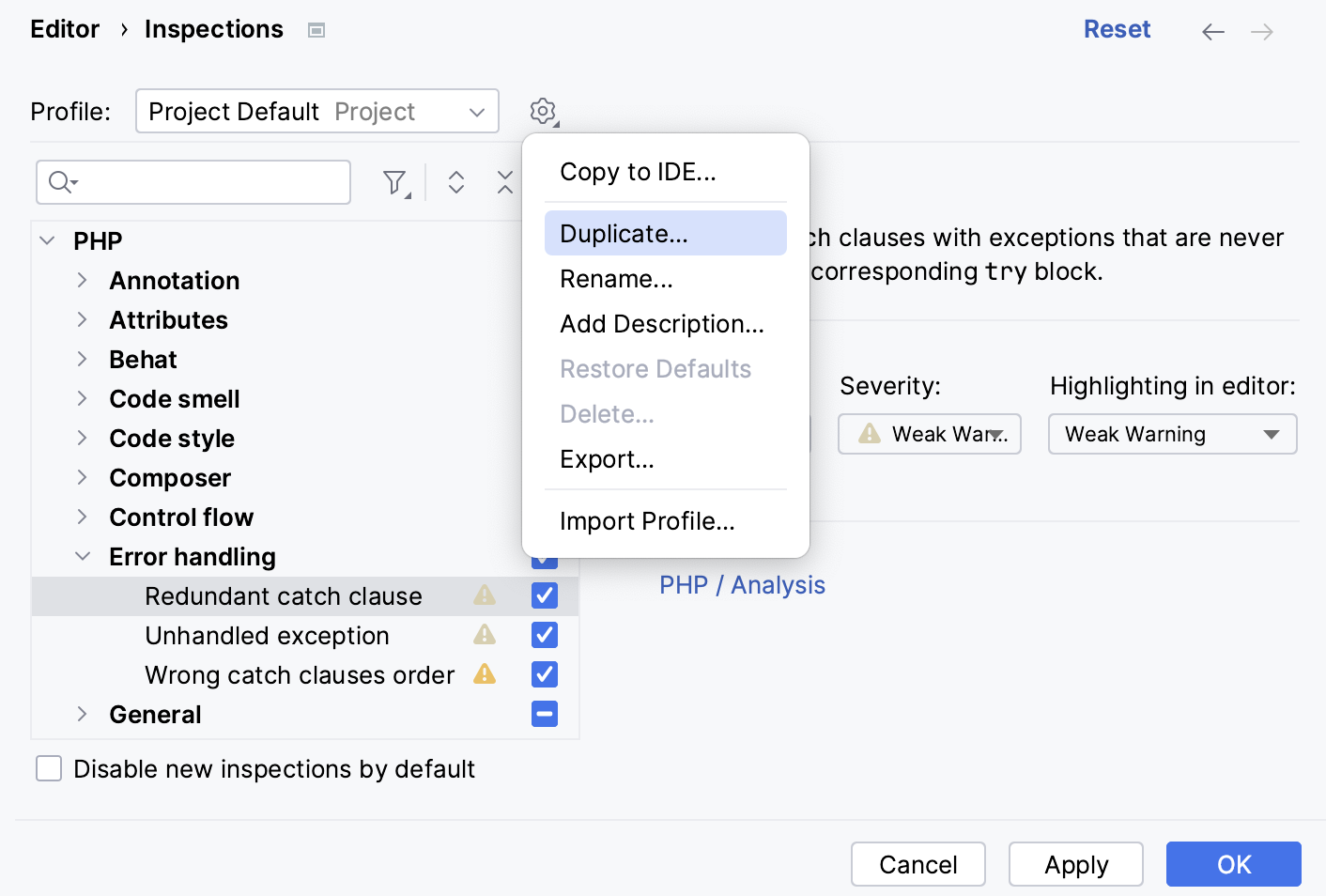Viewport: 1326px width, 896px height.
Task: Click the back navigation arrow
Action: tap(1212, 31)
